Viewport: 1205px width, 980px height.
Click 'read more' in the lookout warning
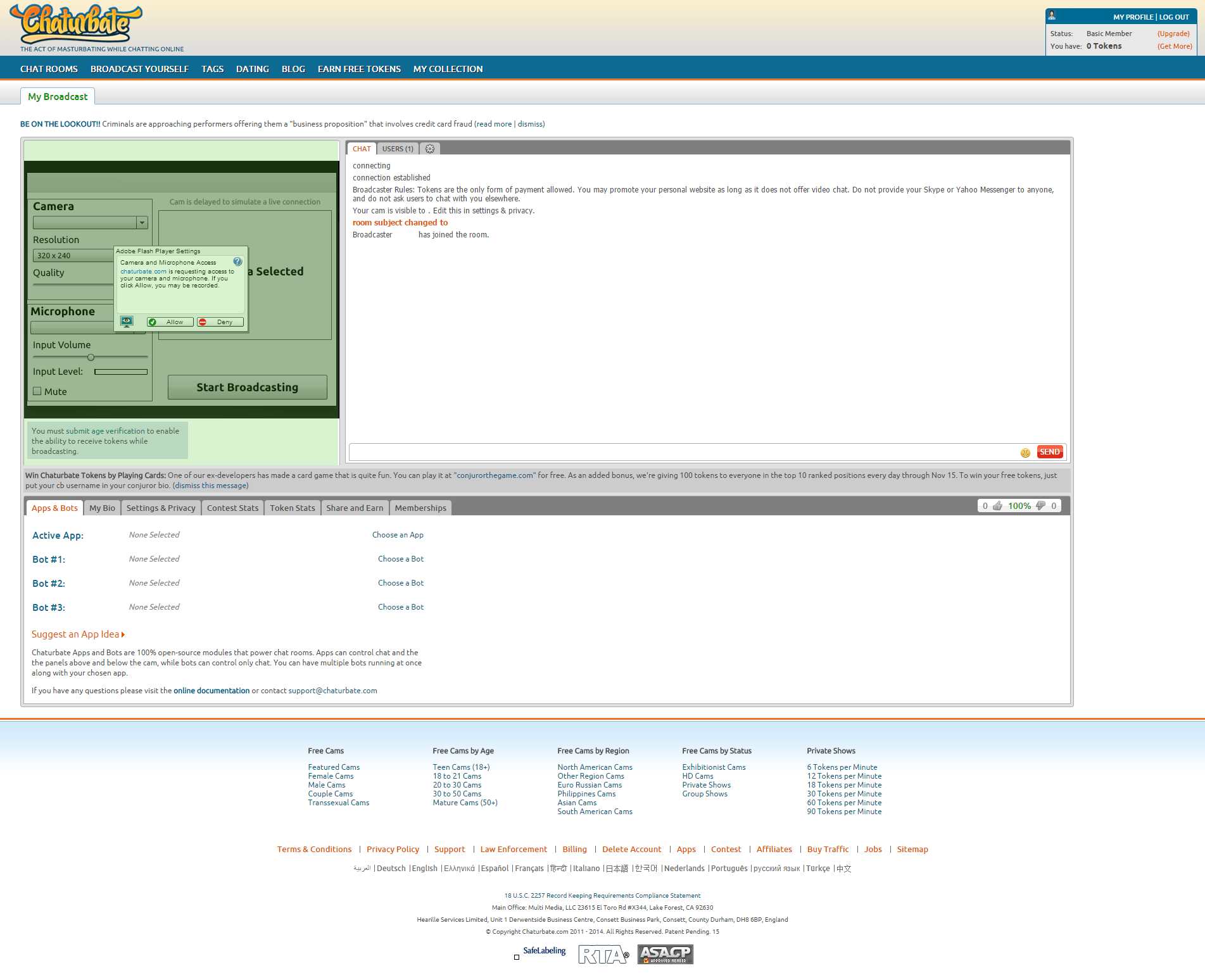click(495, 124)
